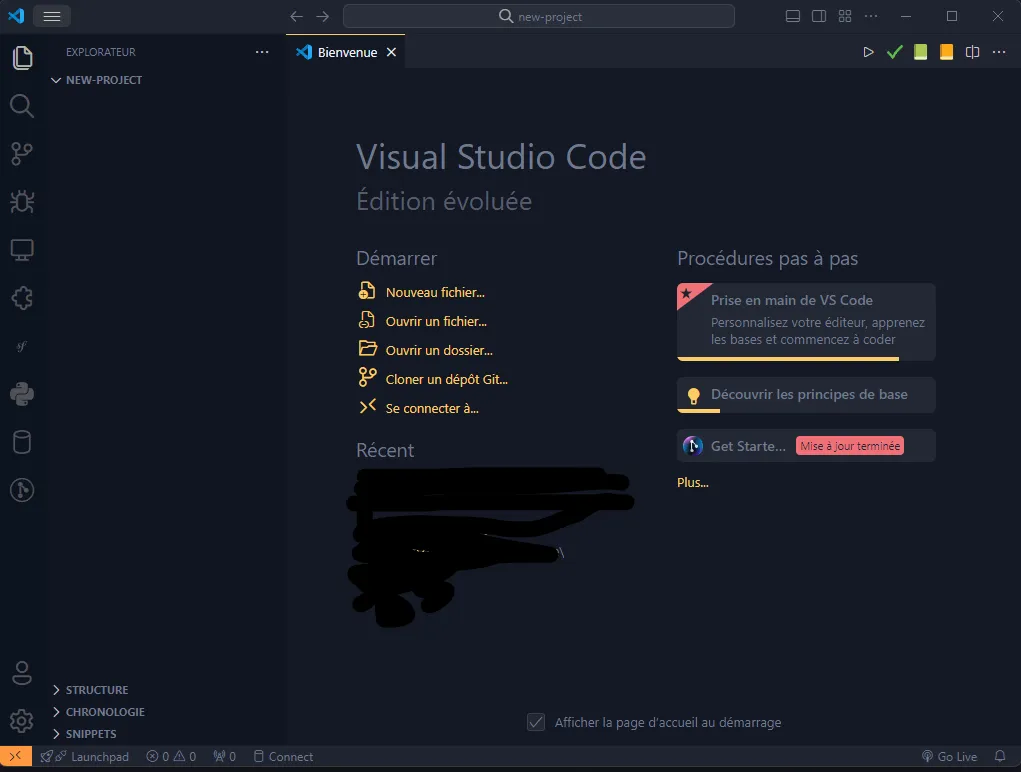1021x772 pixels.
Task: Click the Extensions icon in activity bar
Action: pos(22,298)
